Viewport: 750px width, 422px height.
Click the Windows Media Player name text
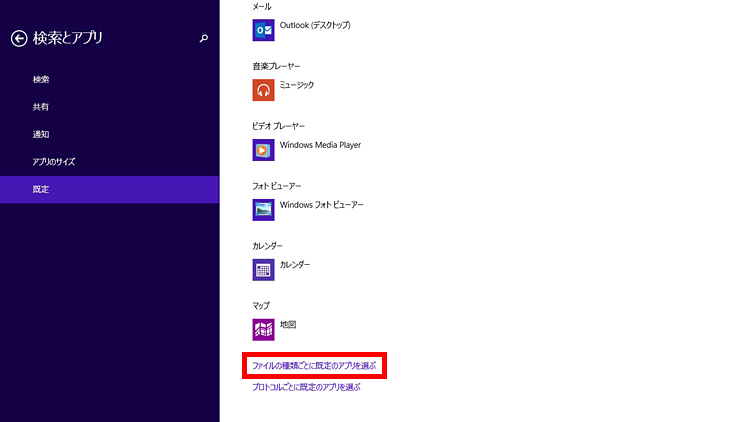320,145
